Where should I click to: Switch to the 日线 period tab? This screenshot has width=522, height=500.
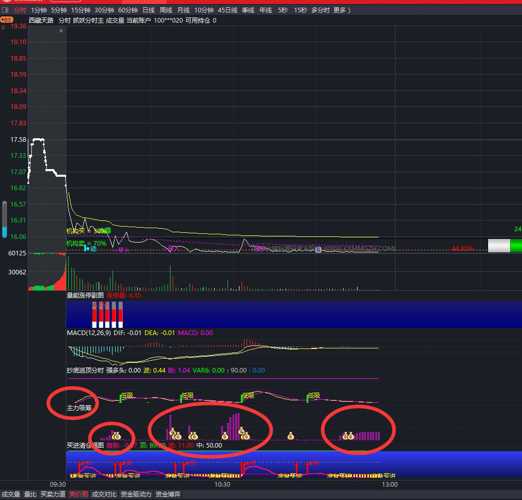point(148,10)
